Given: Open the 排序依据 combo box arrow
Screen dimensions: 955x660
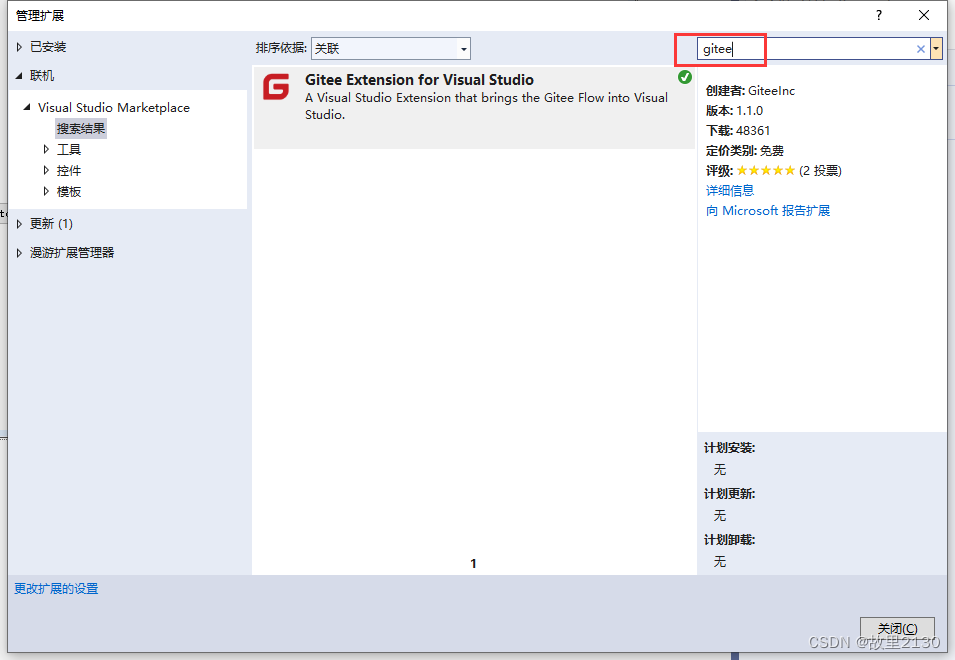Looking at the screenshot, I should click(463, 48).
